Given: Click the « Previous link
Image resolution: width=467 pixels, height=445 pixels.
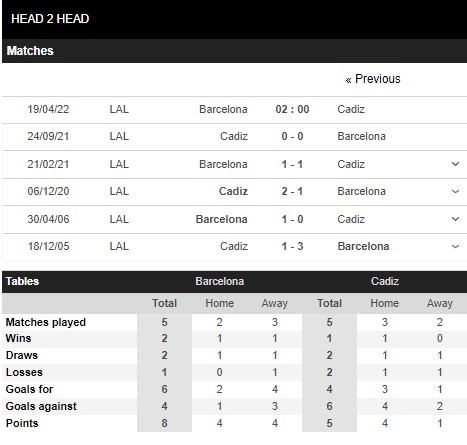Looking at the screenshot, I should (x=373, y=79).
